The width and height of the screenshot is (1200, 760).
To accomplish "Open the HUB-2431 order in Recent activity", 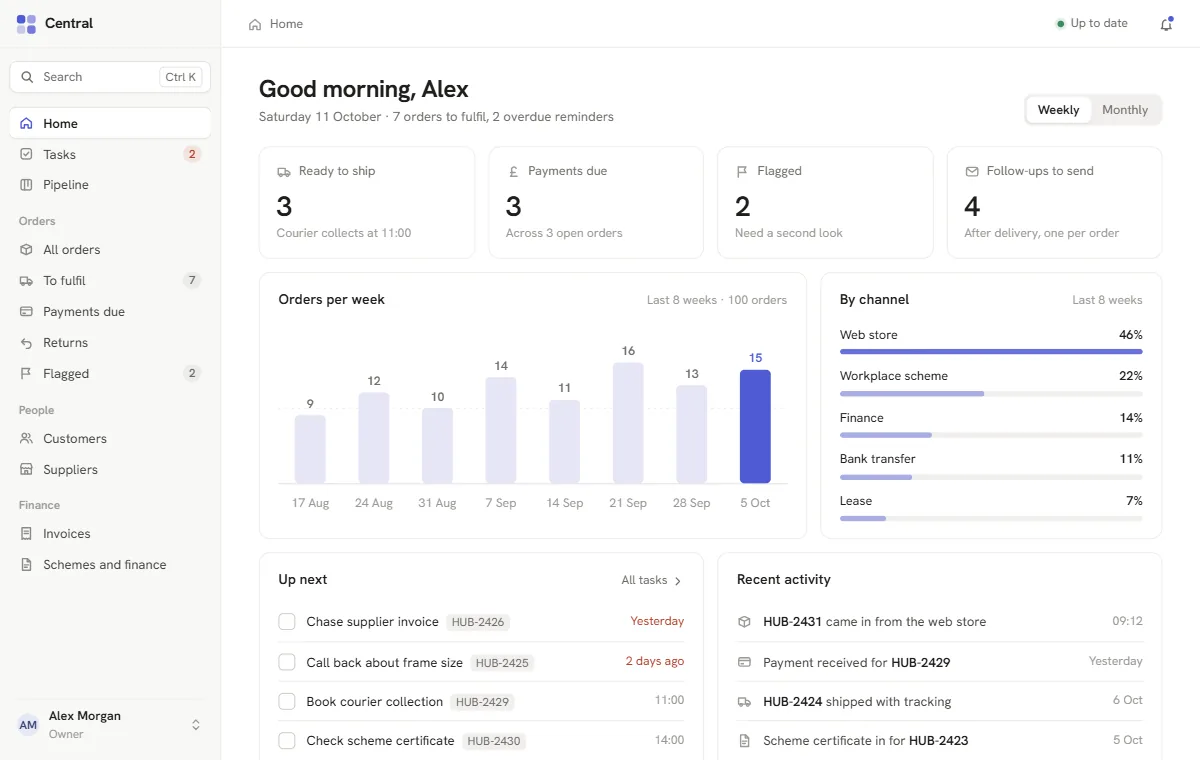I will point(792,622).
